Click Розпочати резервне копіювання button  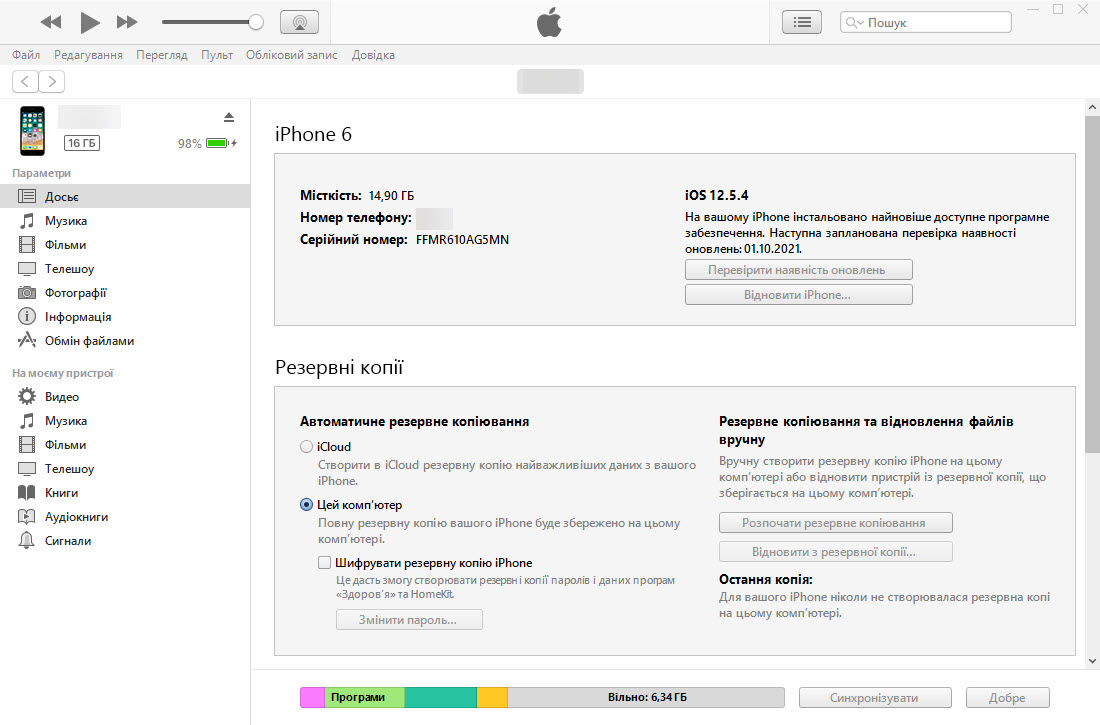[836, 523]
